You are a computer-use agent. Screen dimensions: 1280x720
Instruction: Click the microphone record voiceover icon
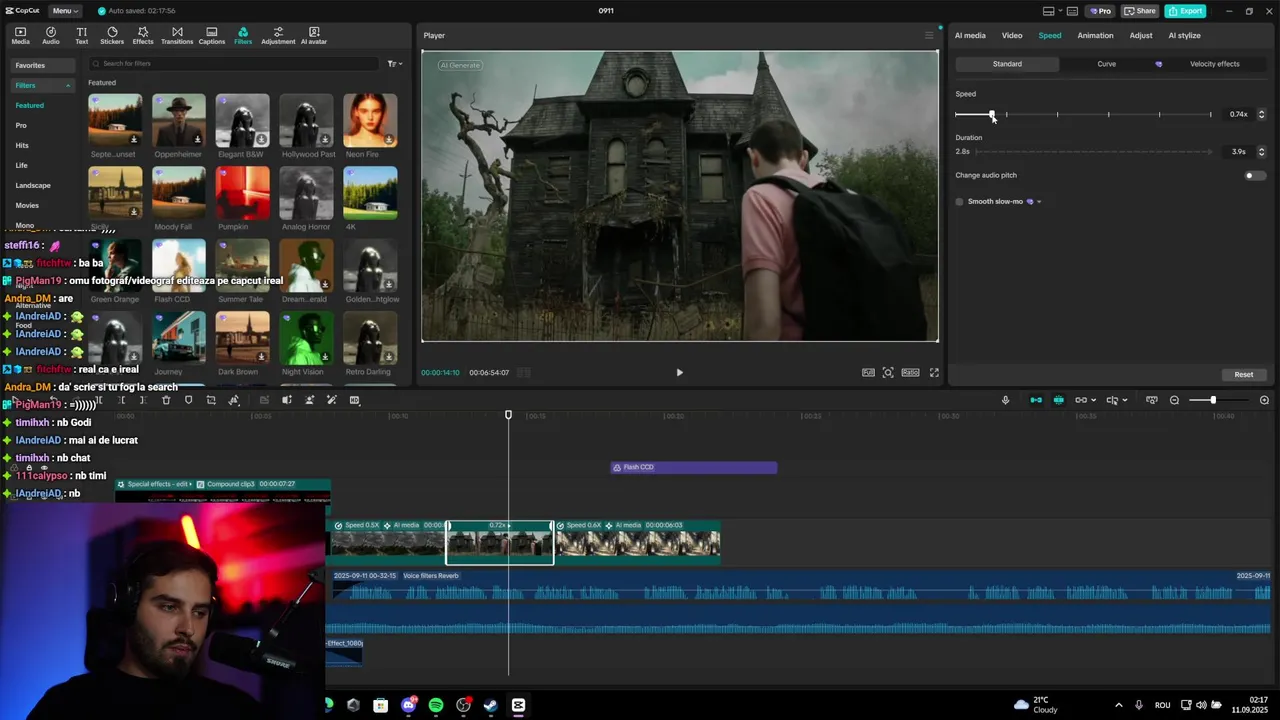click(x=1005, y=400)
